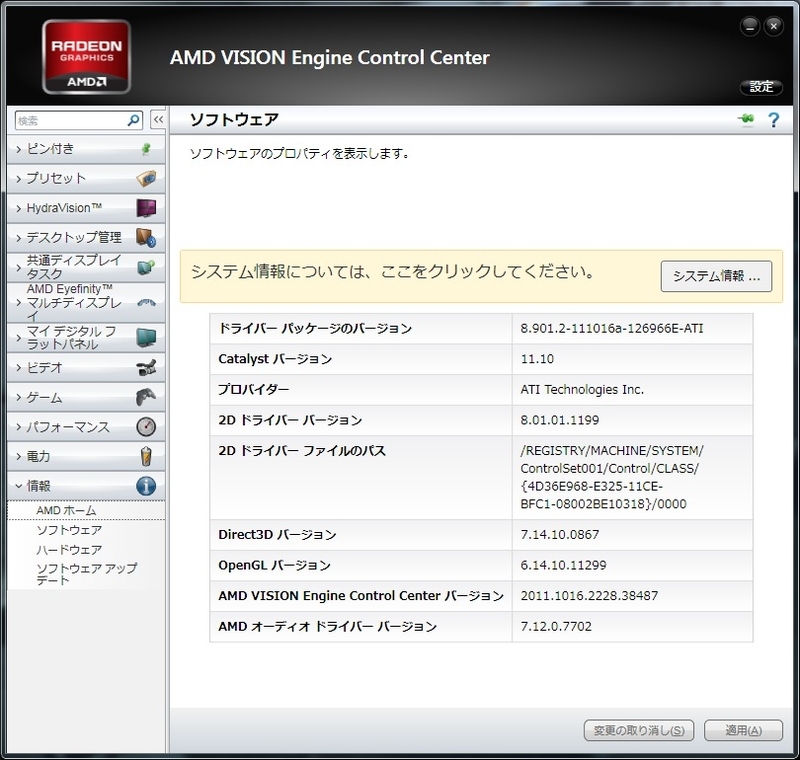The width and height of the screenshot is (800, 760).
Task: Expand the デスクトップ管理 section chevron
Action: [x=19, y=238]
